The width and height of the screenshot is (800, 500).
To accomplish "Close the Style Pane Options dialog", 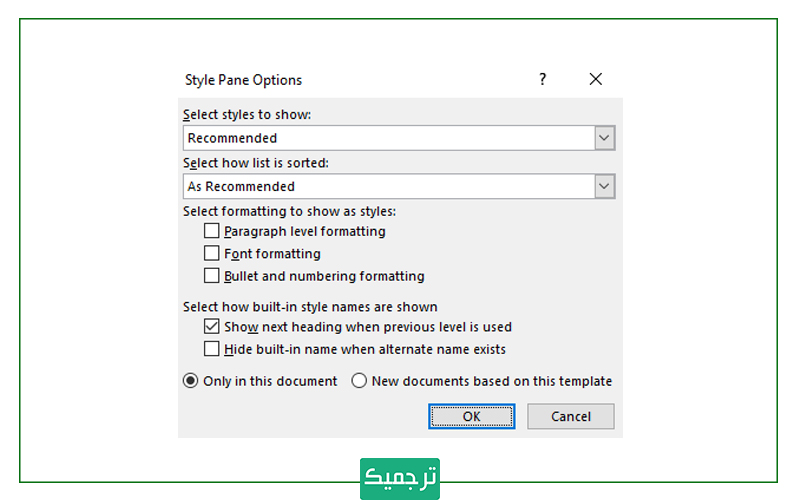I will pyautogui.click(x=596, y=80).
